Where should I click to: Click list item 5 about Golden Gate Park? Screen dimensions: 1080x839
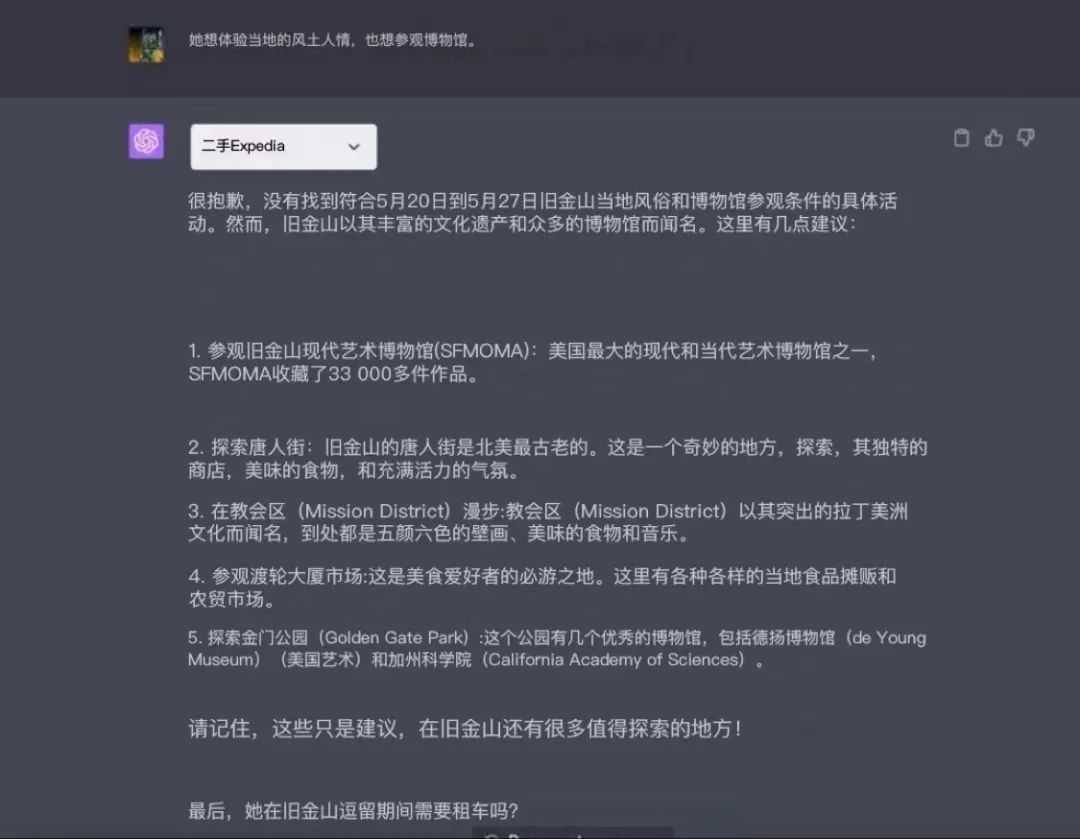(557, 649)
